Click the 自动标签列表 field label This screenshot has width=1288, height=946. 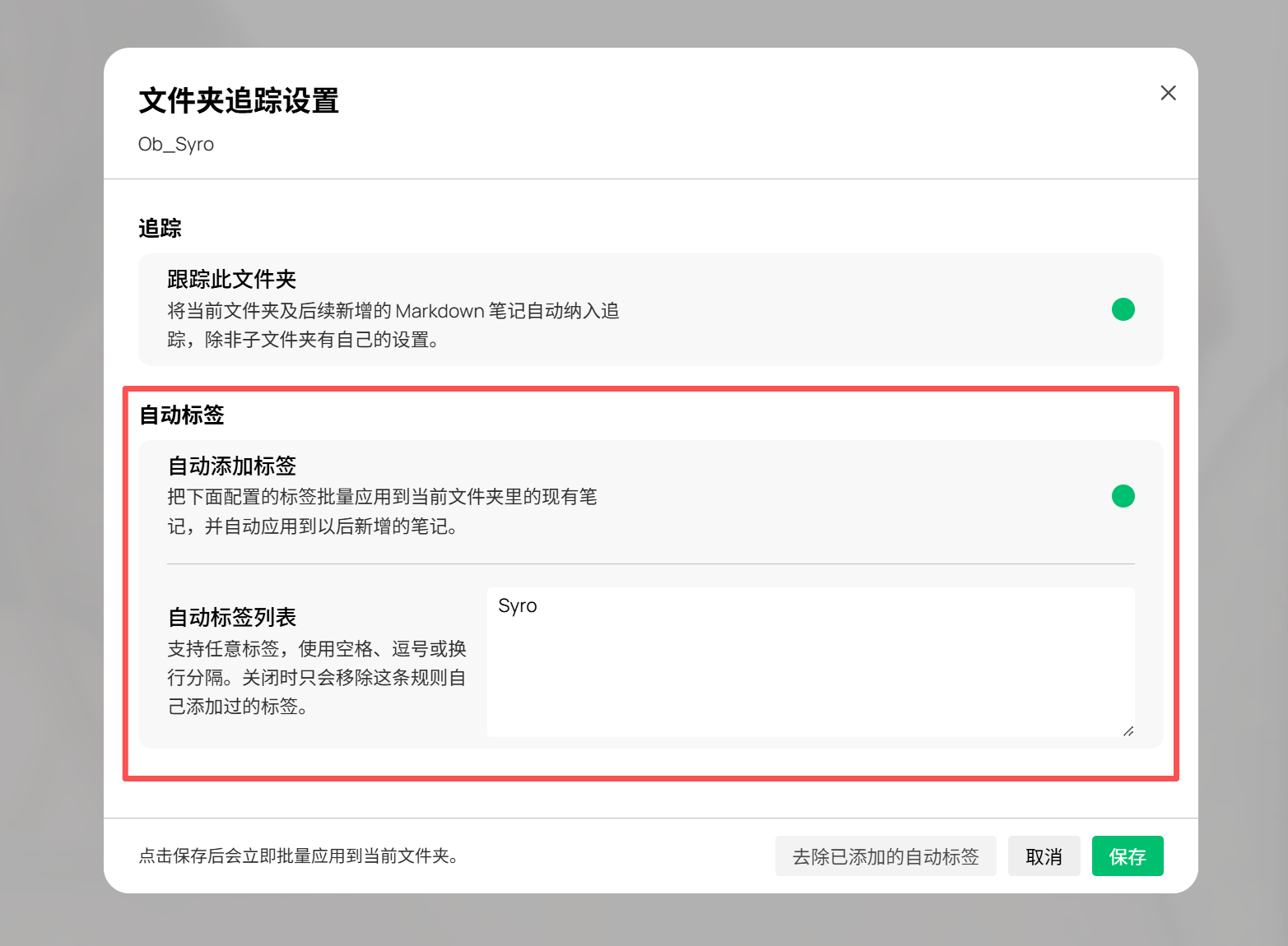tap(231, 618)
